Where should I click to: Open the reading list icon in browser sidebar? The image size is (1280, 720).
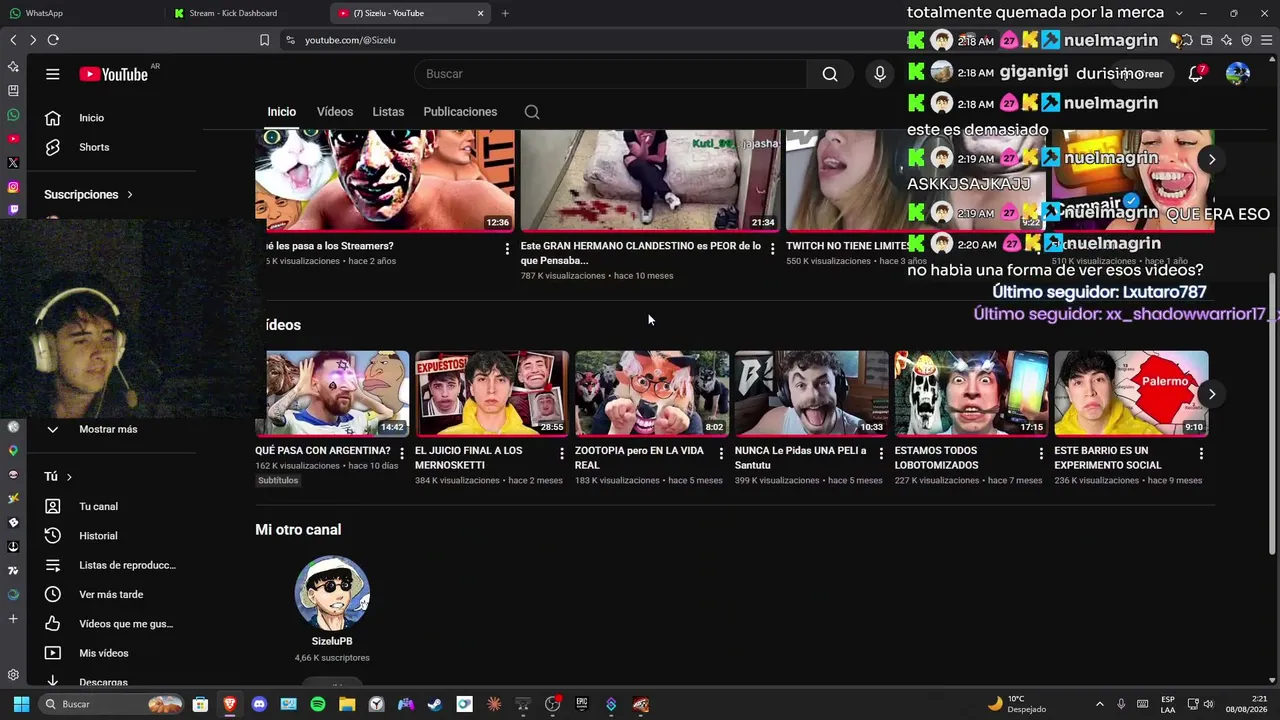13,90
